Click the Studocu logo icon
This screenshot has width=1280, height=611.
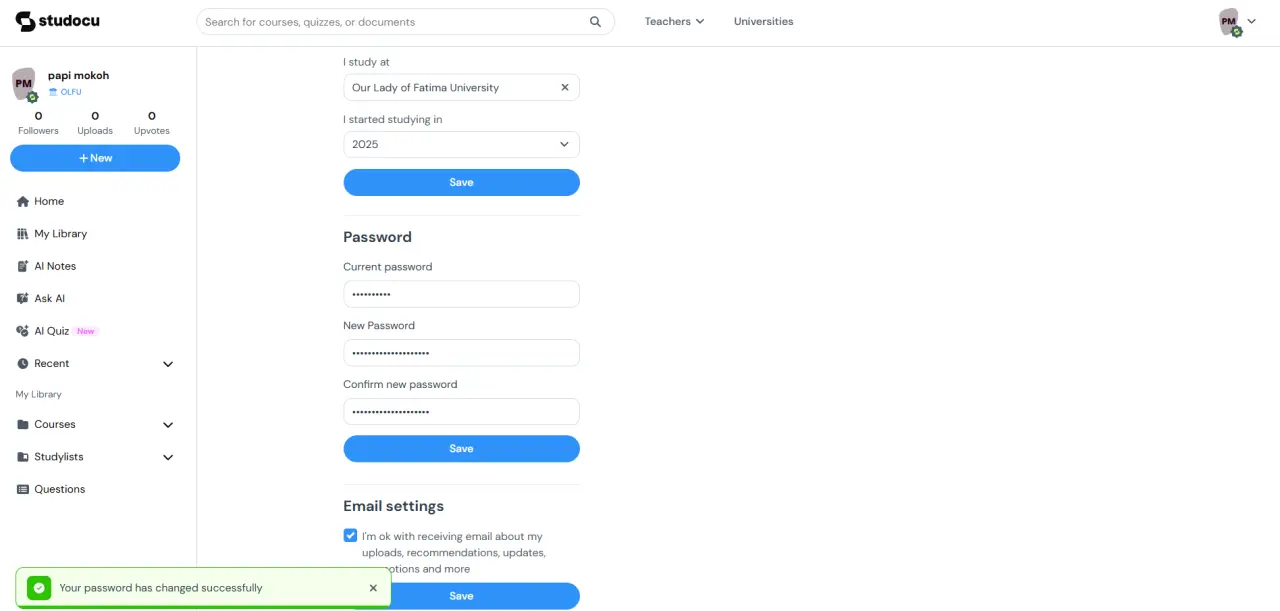tap(25, 21)
